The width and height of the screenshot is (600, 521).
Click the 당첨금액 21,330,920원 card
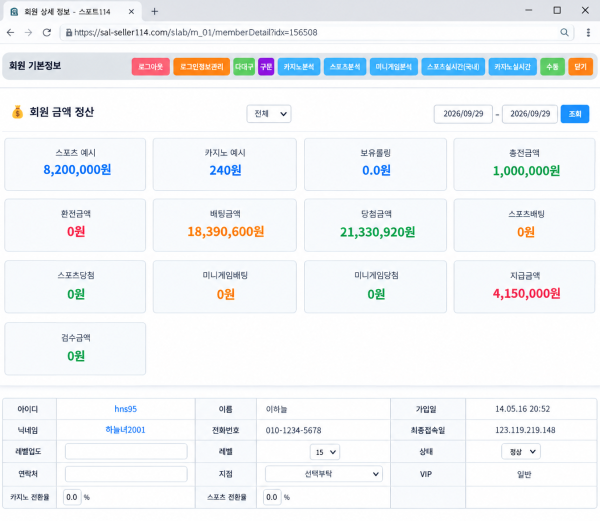tap(375, 225)
